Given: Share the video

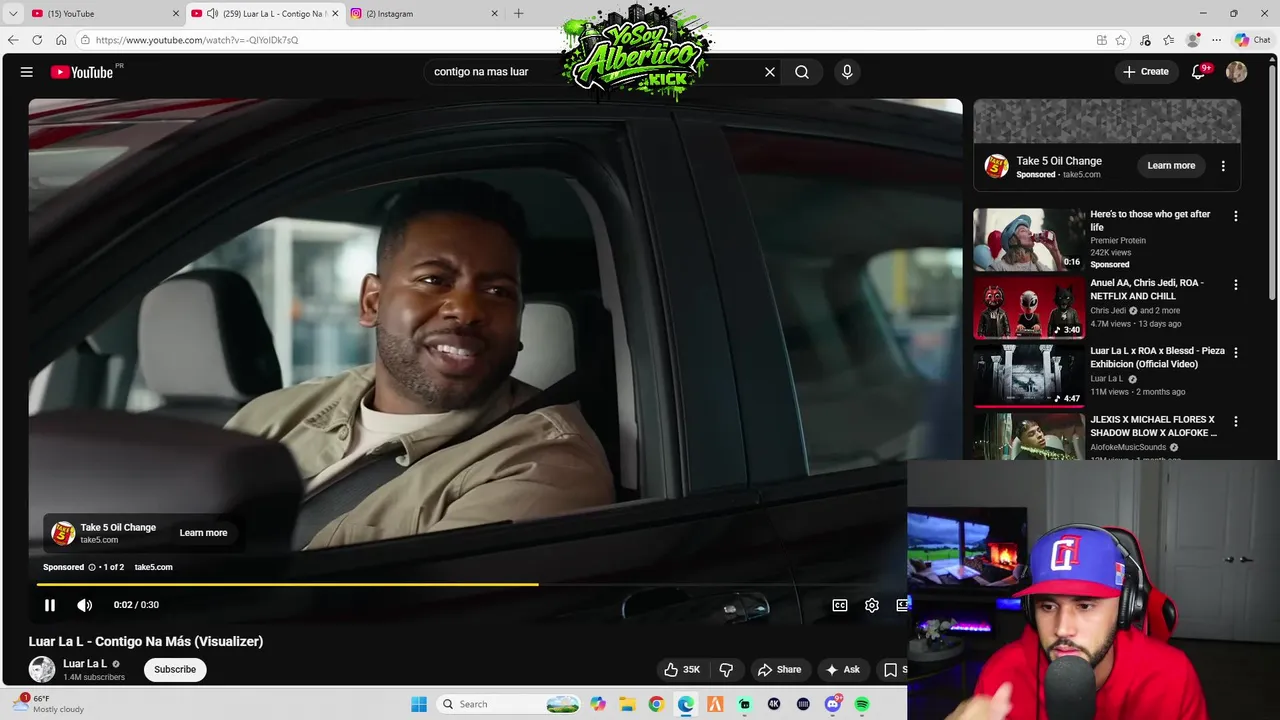Looking at the screenshot, I should [x=779, y=670].
